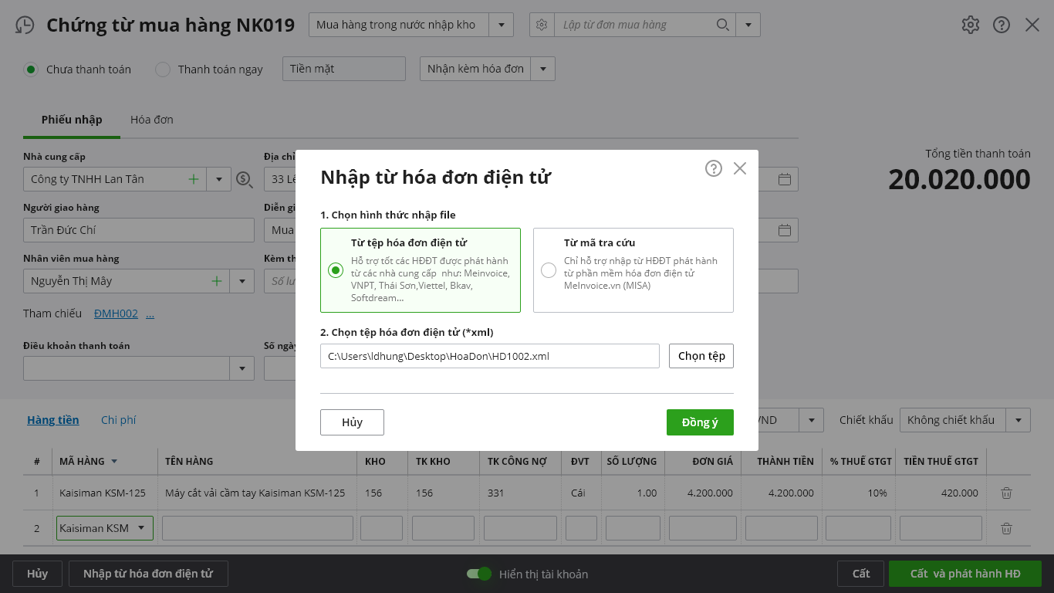The image size is (1054, 593).
Task: Close the purchase voucher window
Action: [1032, 25]
